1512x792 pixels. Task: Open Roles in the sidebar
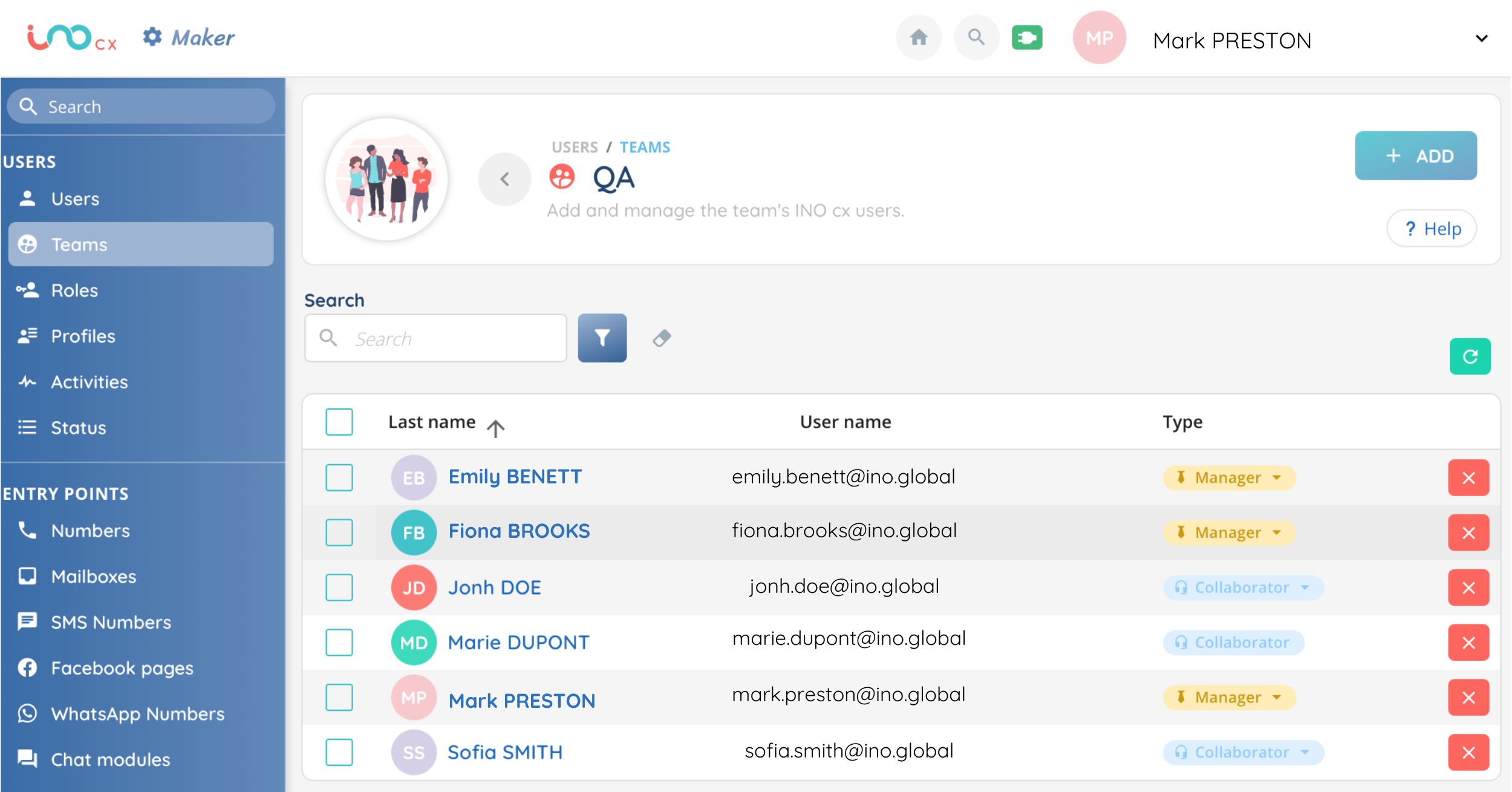coord(74,290)
